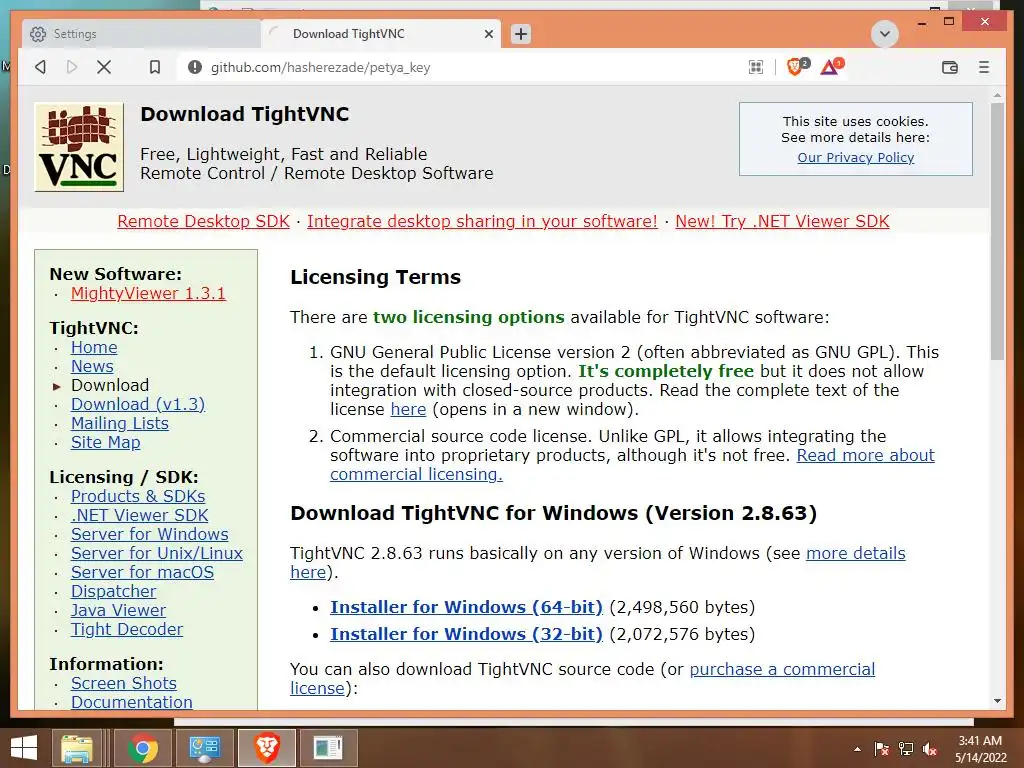Image resolution: width=1024 pixels, height=768 pixels.
Task: Click the network tray icon
Action: (x=906, y=749)
